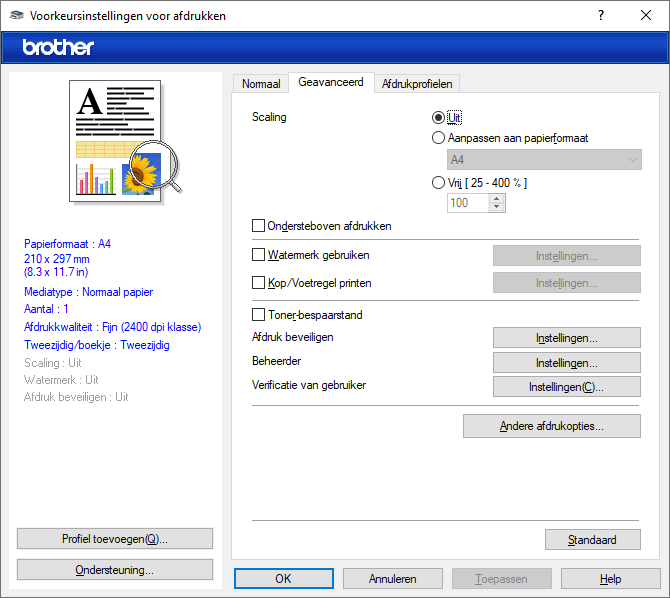This screenshot has height=598, width=670.
Task: Click the scaling percentage spinner arrows
Action: tap(497, 202)
